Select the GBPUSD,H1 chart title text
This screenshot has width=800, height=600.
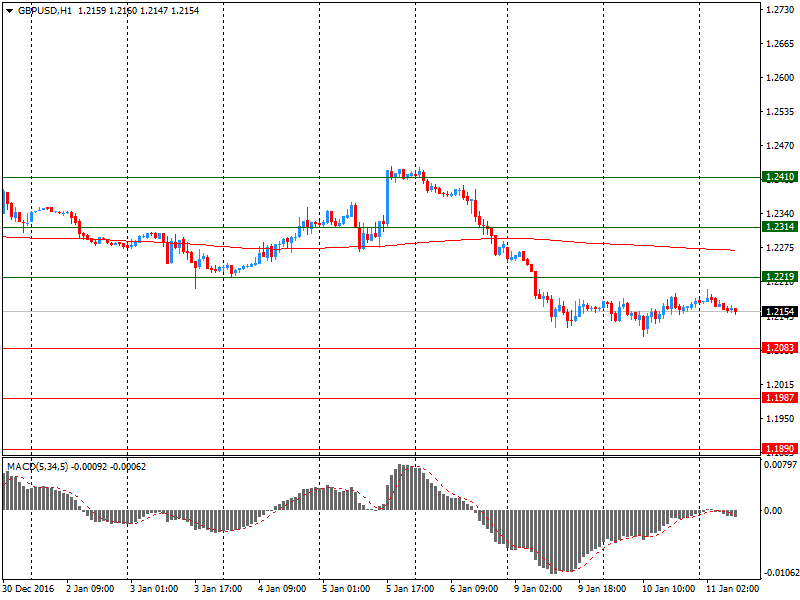coord(45,11)
